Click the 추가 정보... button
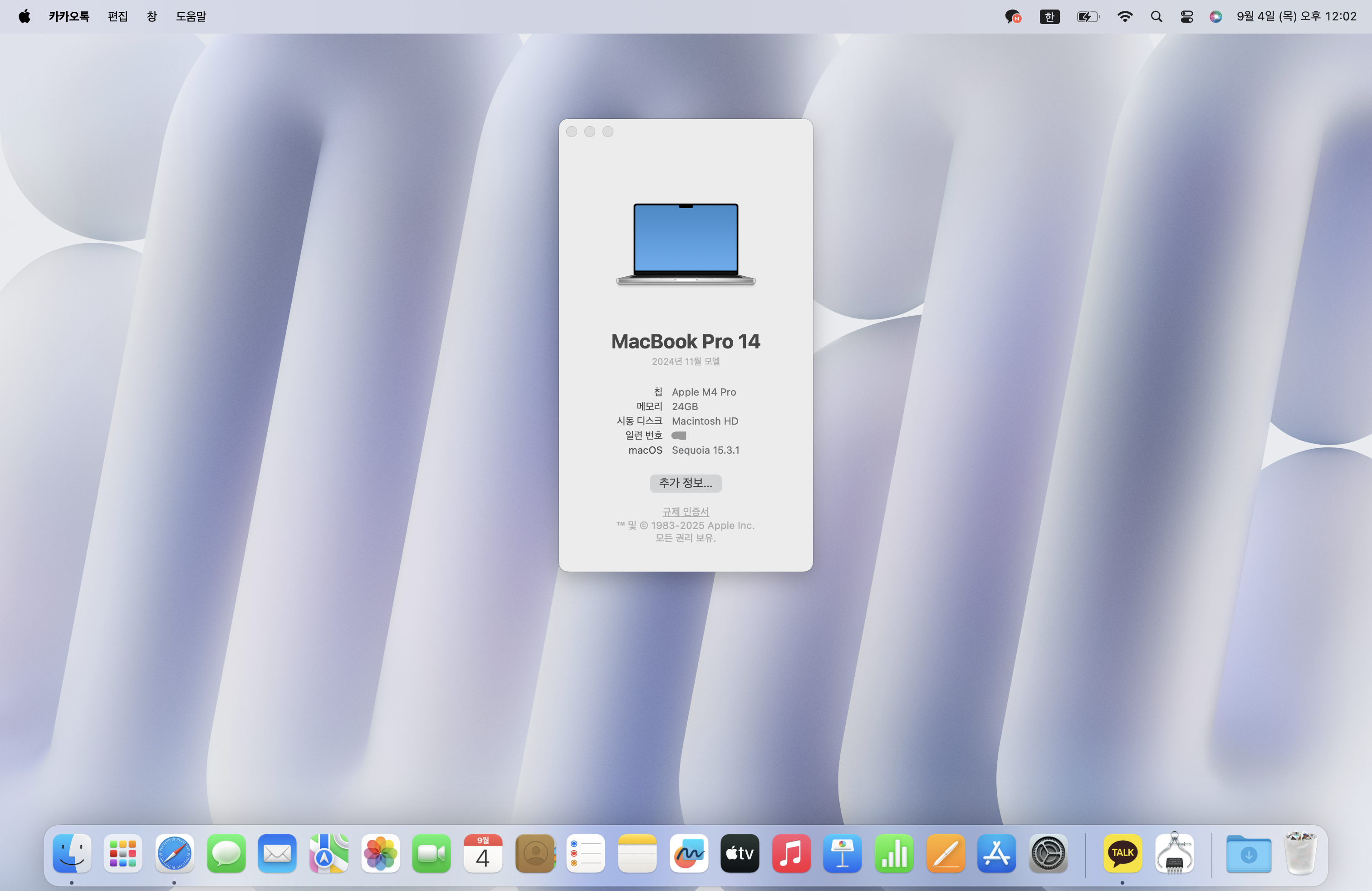The height and width of the screenshot is (891, 1372). tap(686, 483)
